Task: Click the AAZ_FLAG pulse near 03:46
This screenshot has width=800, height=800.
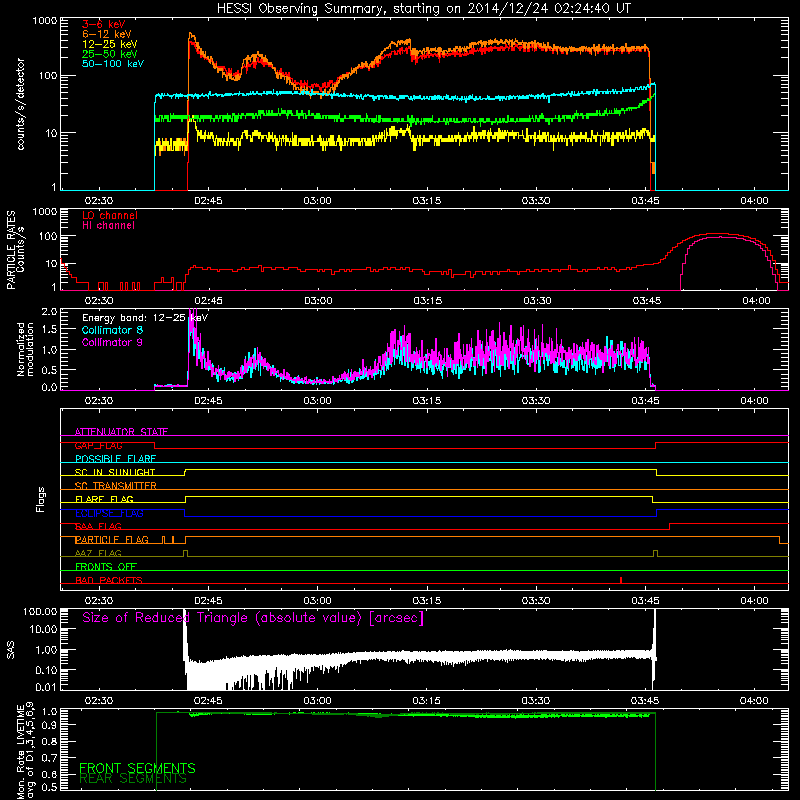Action: 656,553
